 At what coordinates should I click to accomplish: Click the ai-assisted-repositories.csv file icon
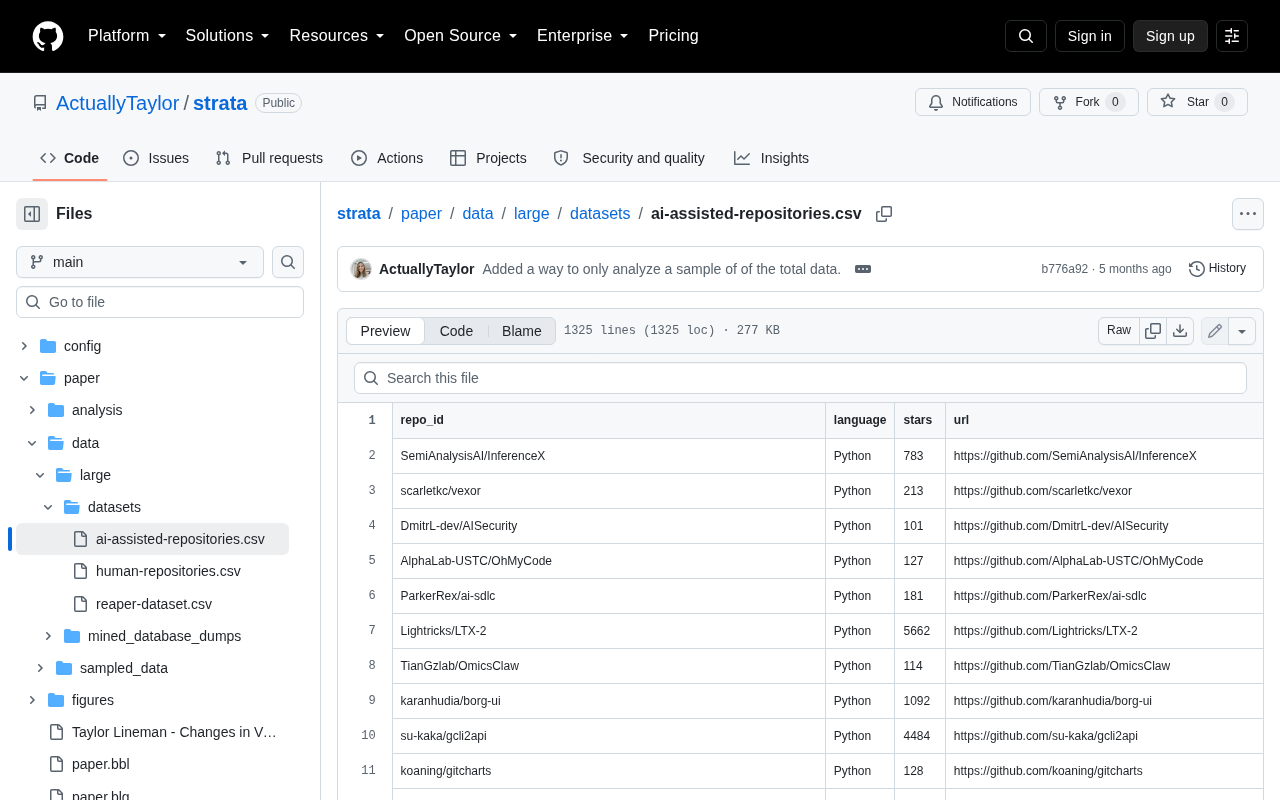[80, 539]
